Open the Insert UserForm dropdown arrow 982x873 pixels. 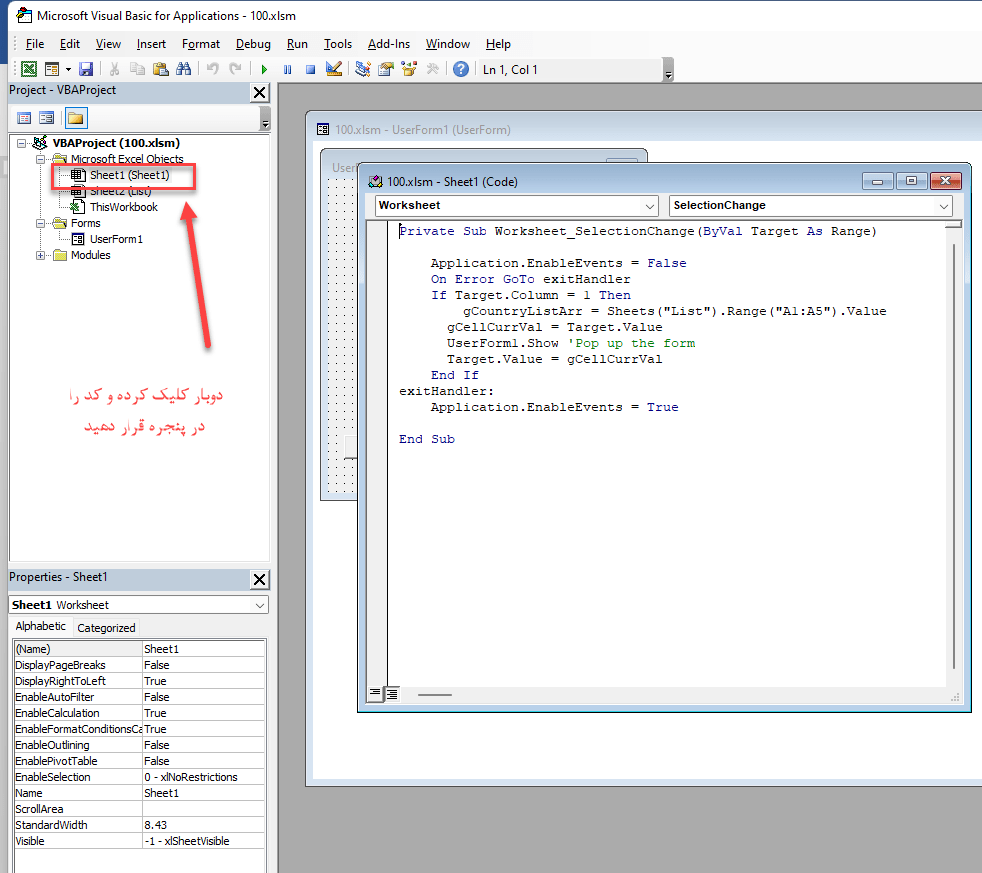point(68,69)
